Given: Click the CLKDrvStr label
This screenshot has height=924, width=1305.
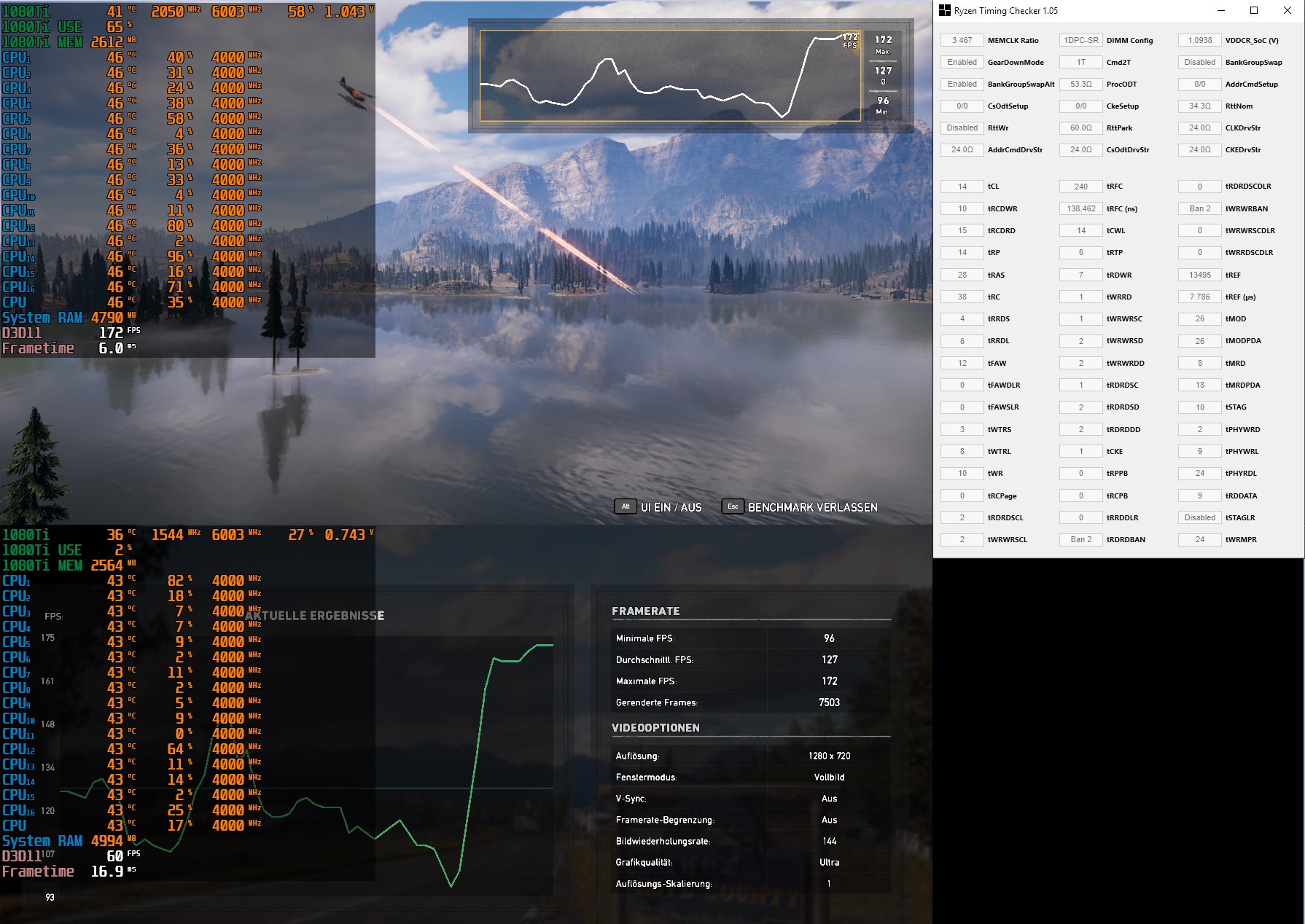Looking at the screenshot, I should click(1243, 128).
